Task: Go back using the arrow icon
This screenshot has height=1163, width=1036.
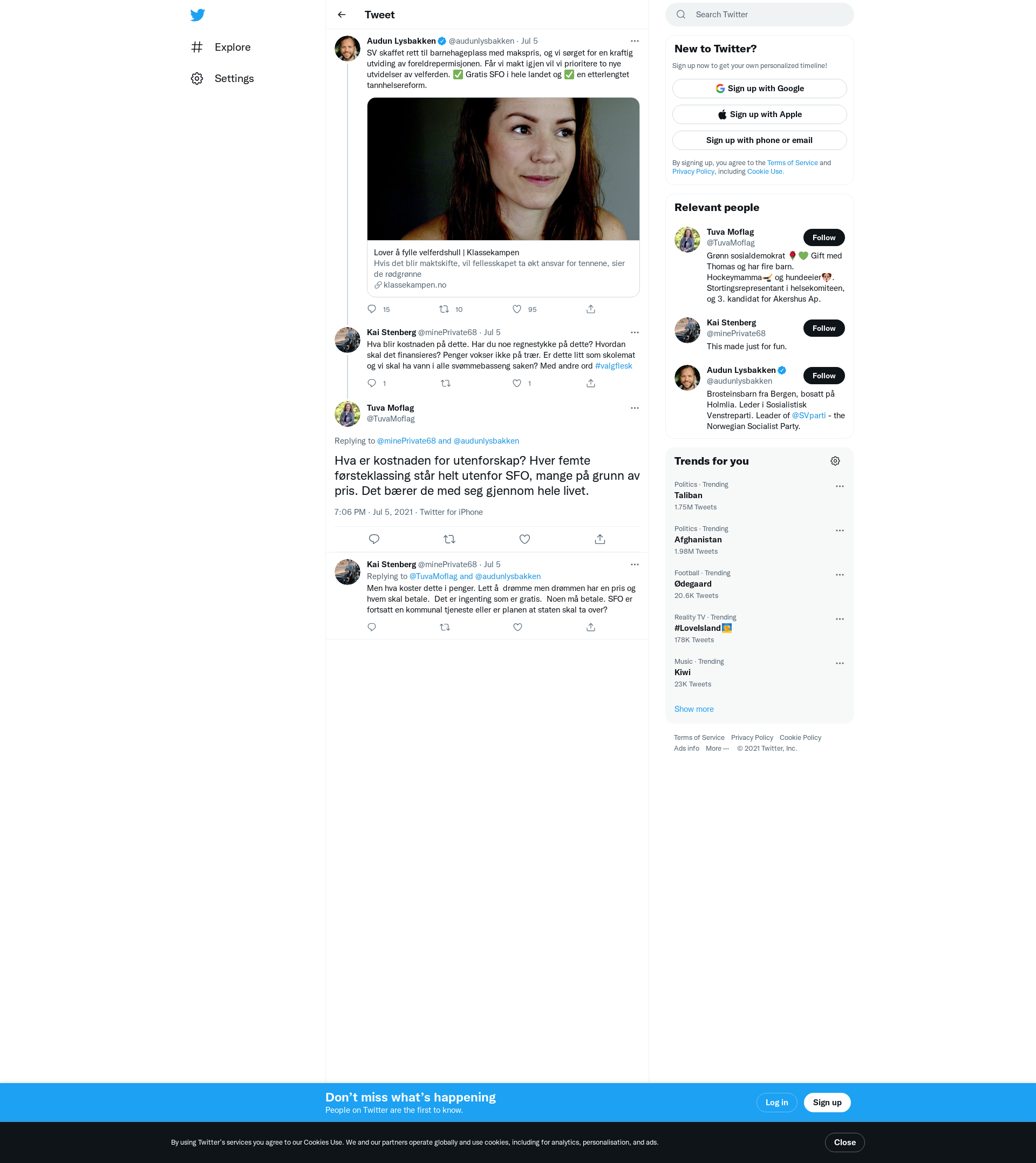Action: tap(342, 15)
